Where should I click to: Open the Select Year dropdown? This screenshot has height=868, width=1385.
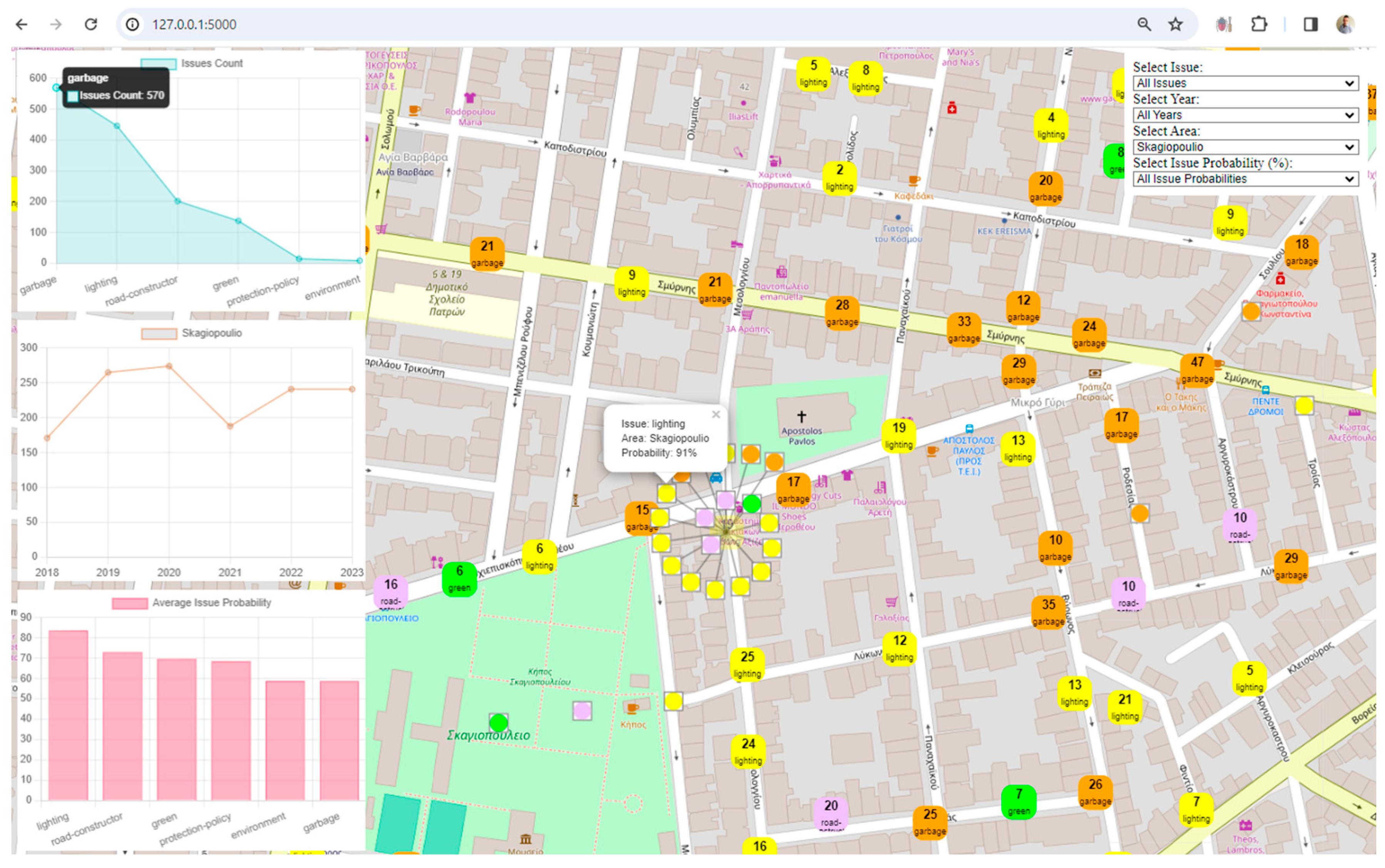(x=1245, y=115)
